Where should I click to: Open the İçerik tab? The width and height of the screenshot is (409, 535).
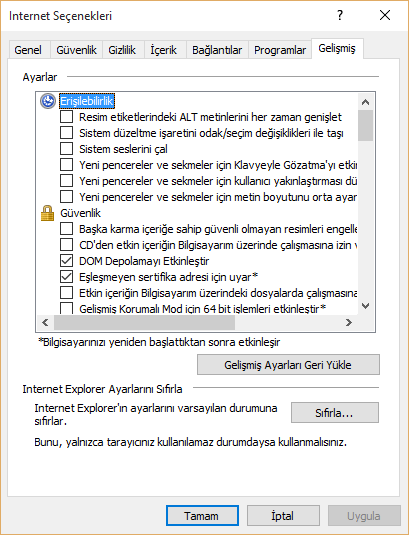(164, 50)
